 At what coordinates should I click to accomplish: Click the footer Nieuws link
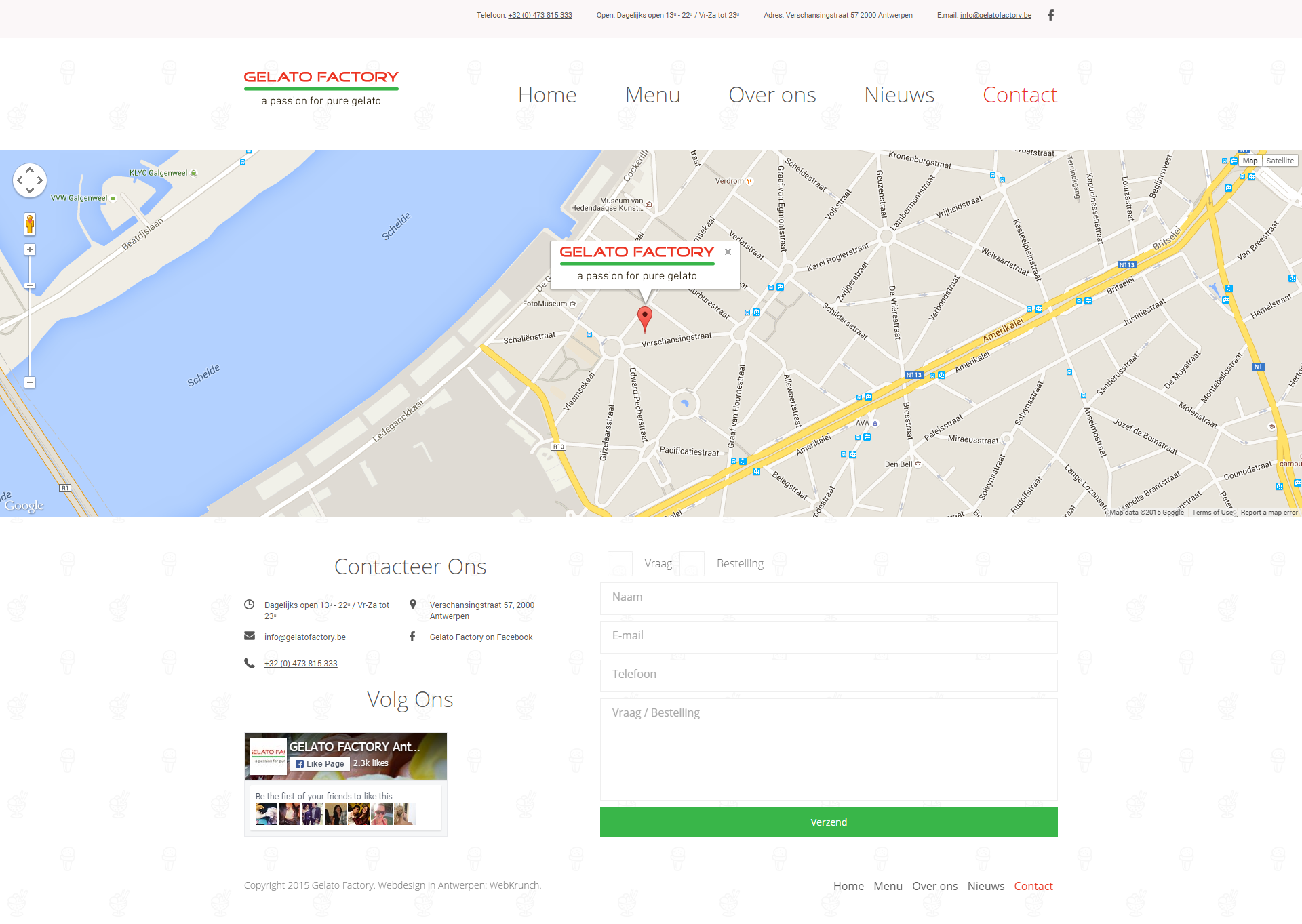(985, 886)
